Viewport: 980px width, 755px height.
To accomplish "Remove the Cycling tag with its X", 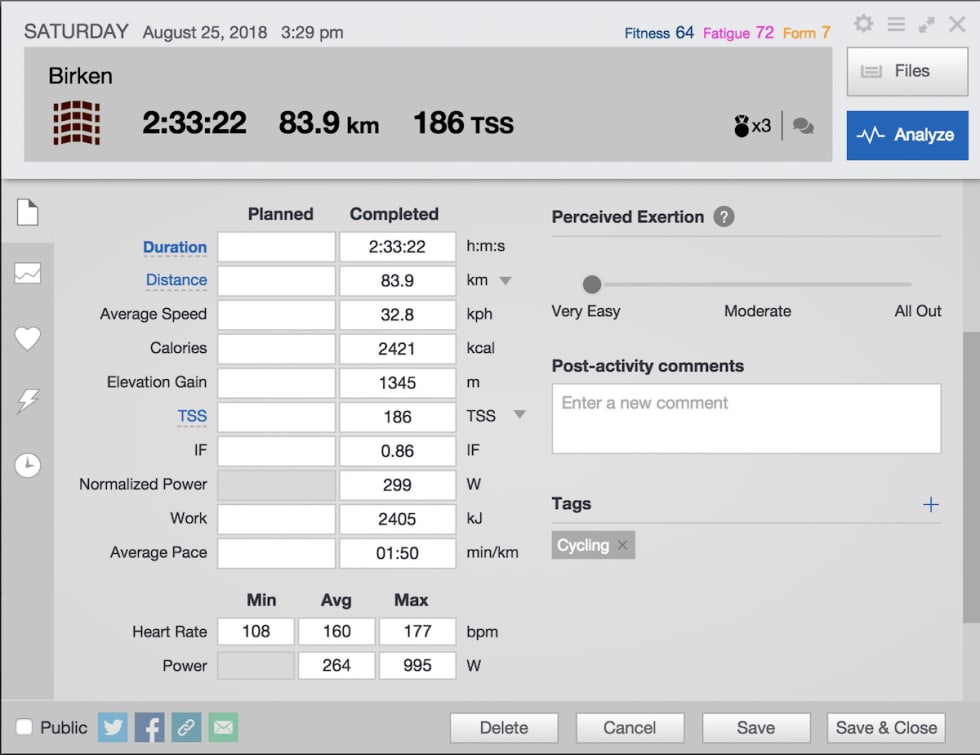I will (x=622, y=545).
